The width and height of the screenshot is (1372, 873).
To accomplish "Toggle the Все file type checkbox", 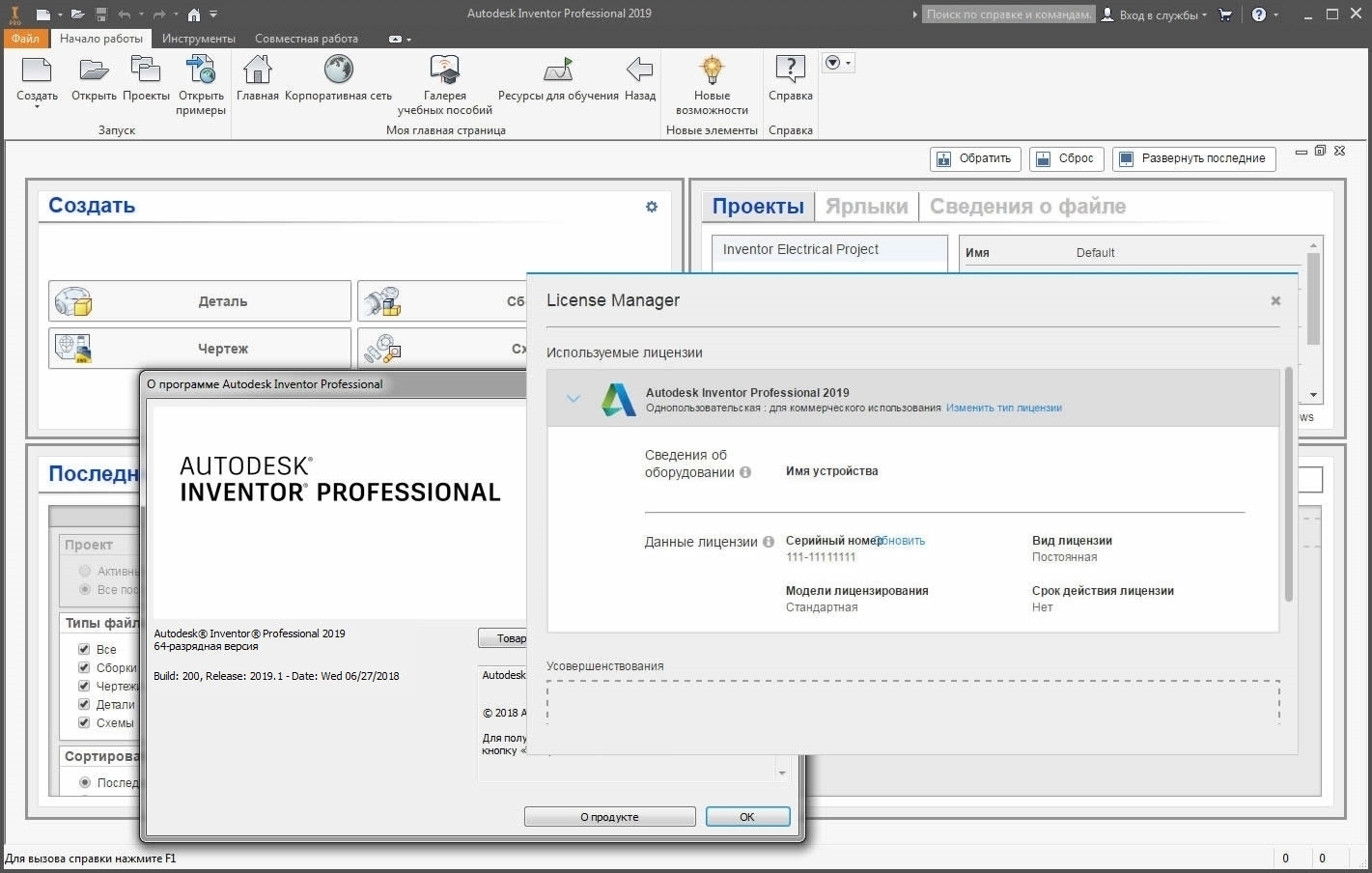I will click(x=84, y=649).
